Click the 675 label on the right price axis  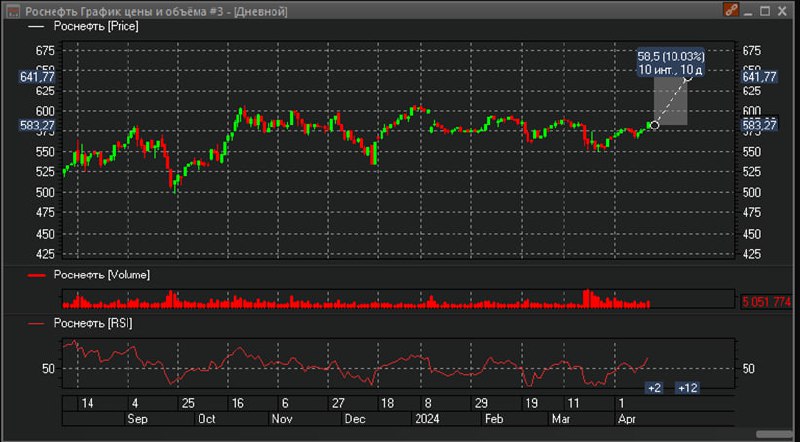(x=752, y=51)
